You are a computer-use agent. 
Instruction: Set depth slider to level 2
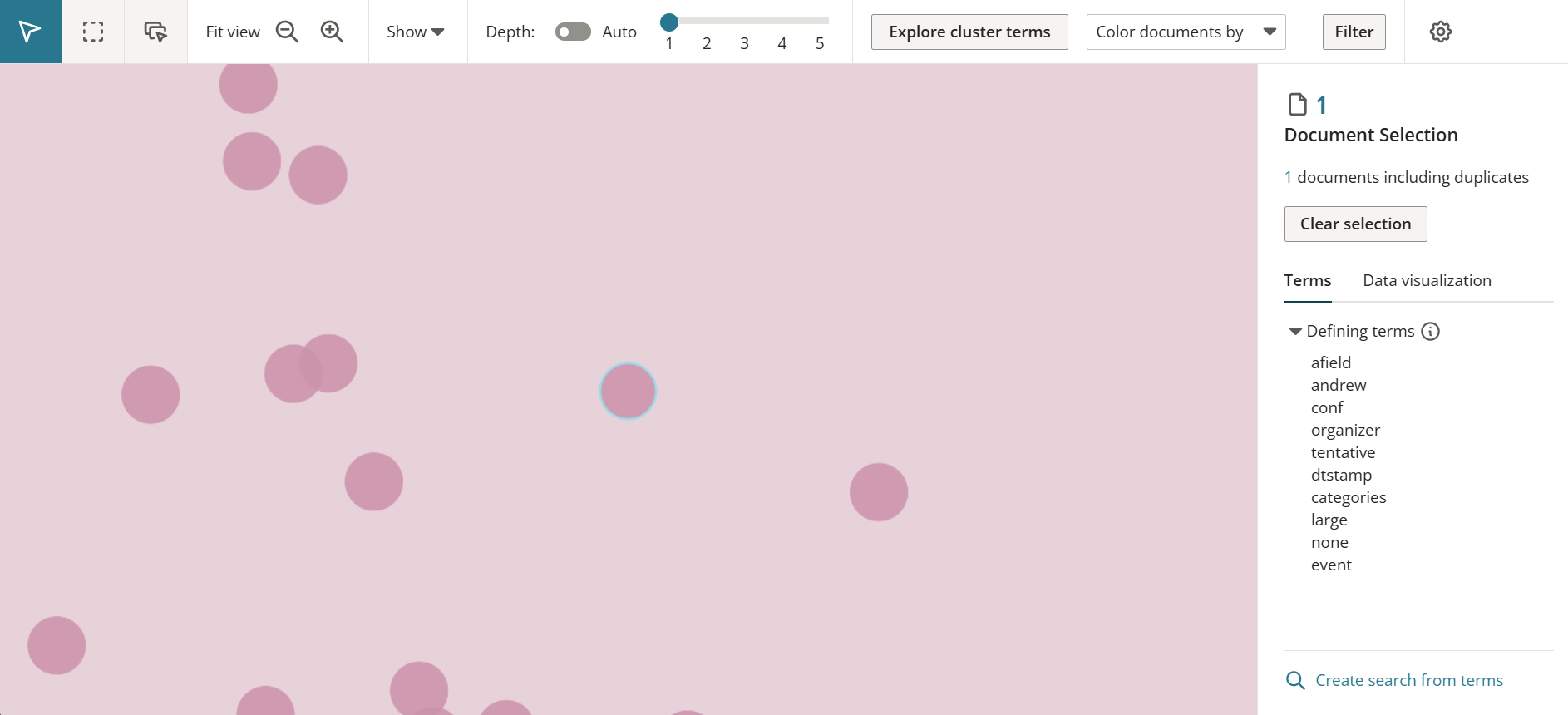pos(707,43)
